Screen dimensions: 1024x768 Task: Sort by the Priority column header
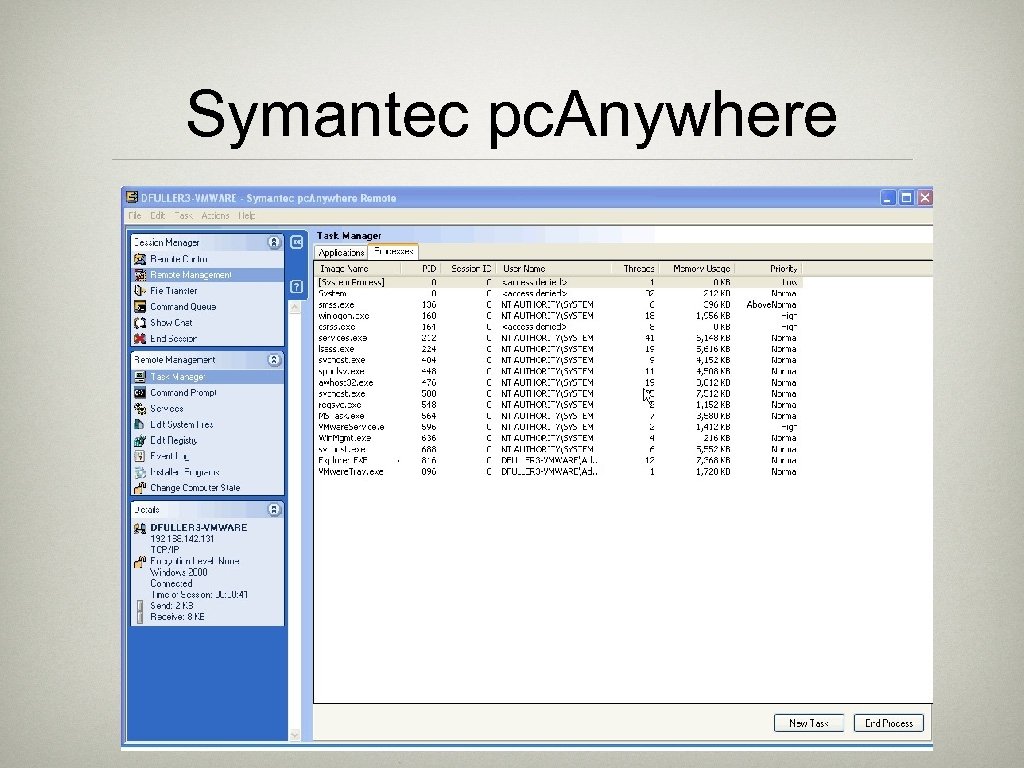point(768,268)
